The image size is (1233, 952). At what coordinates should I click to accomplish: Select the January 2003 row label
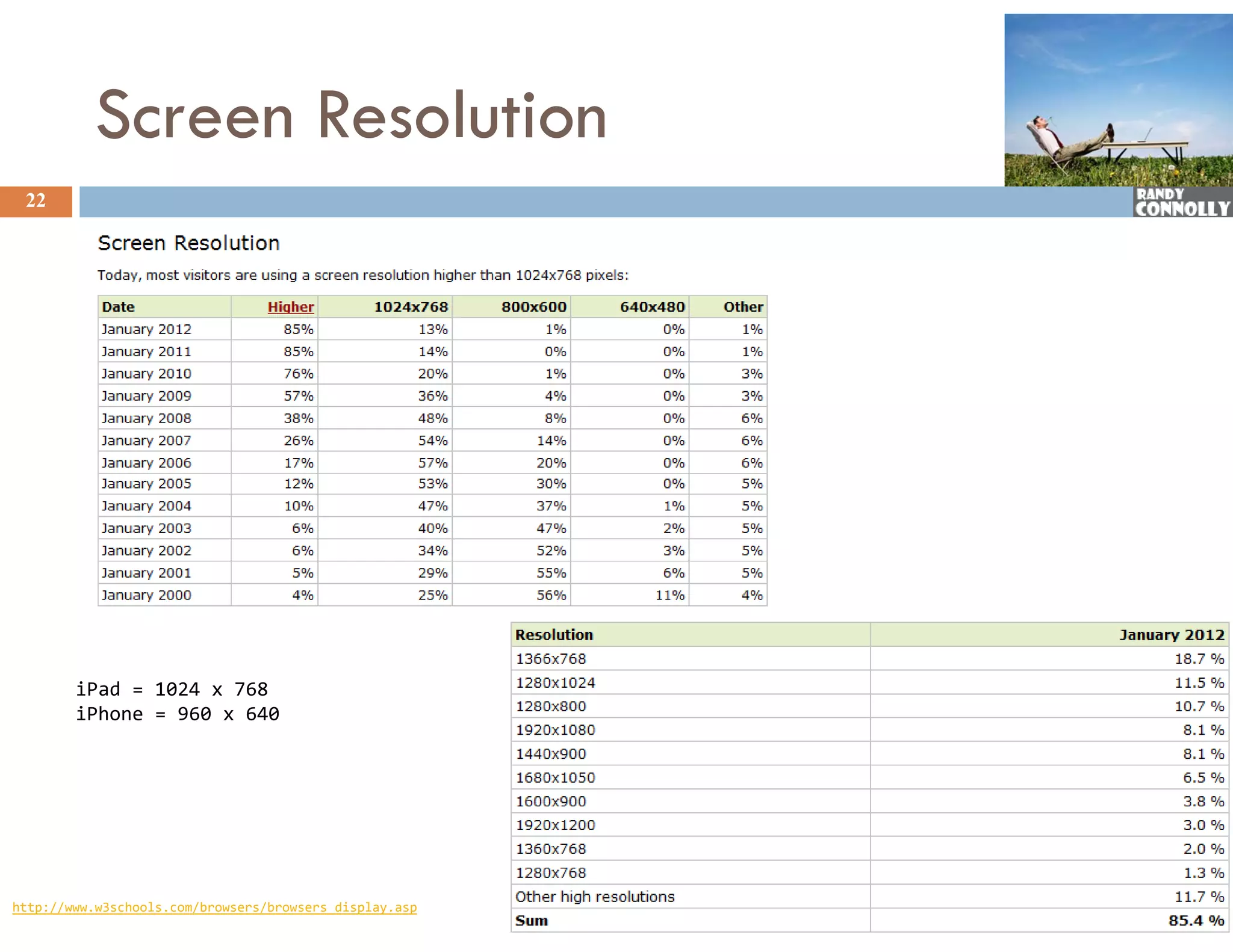coord(146,528)
